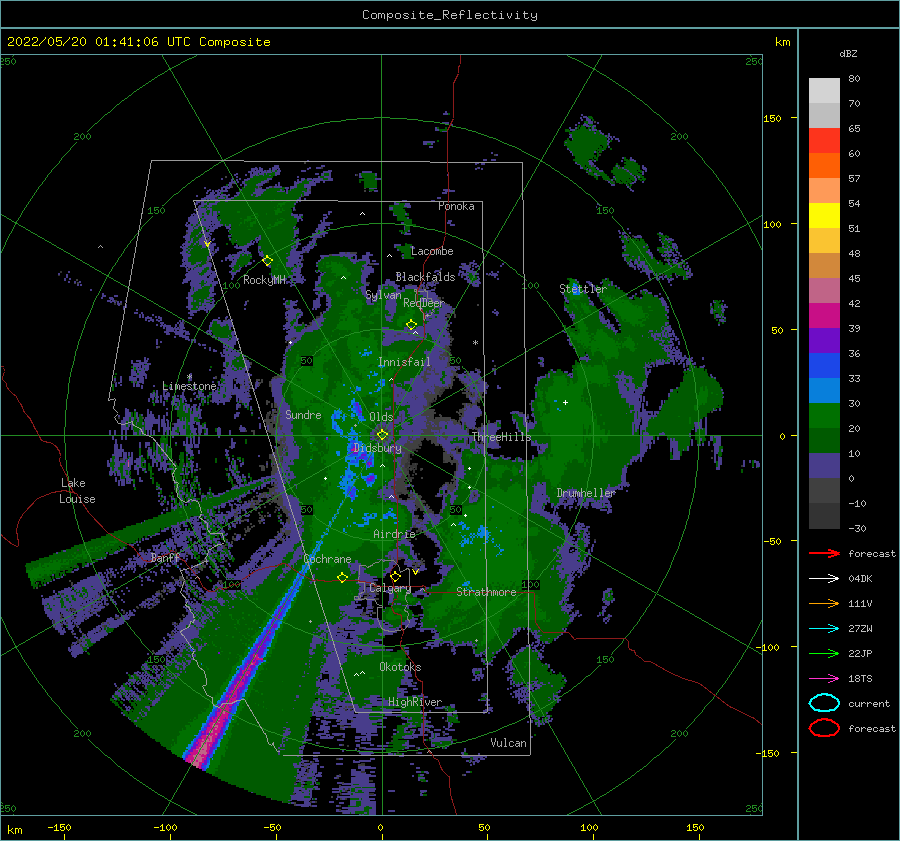Screen dimensions: 900x841
Task: Click the yellow diamond marker above RockyMH
Action: click(x=267, y=261)
